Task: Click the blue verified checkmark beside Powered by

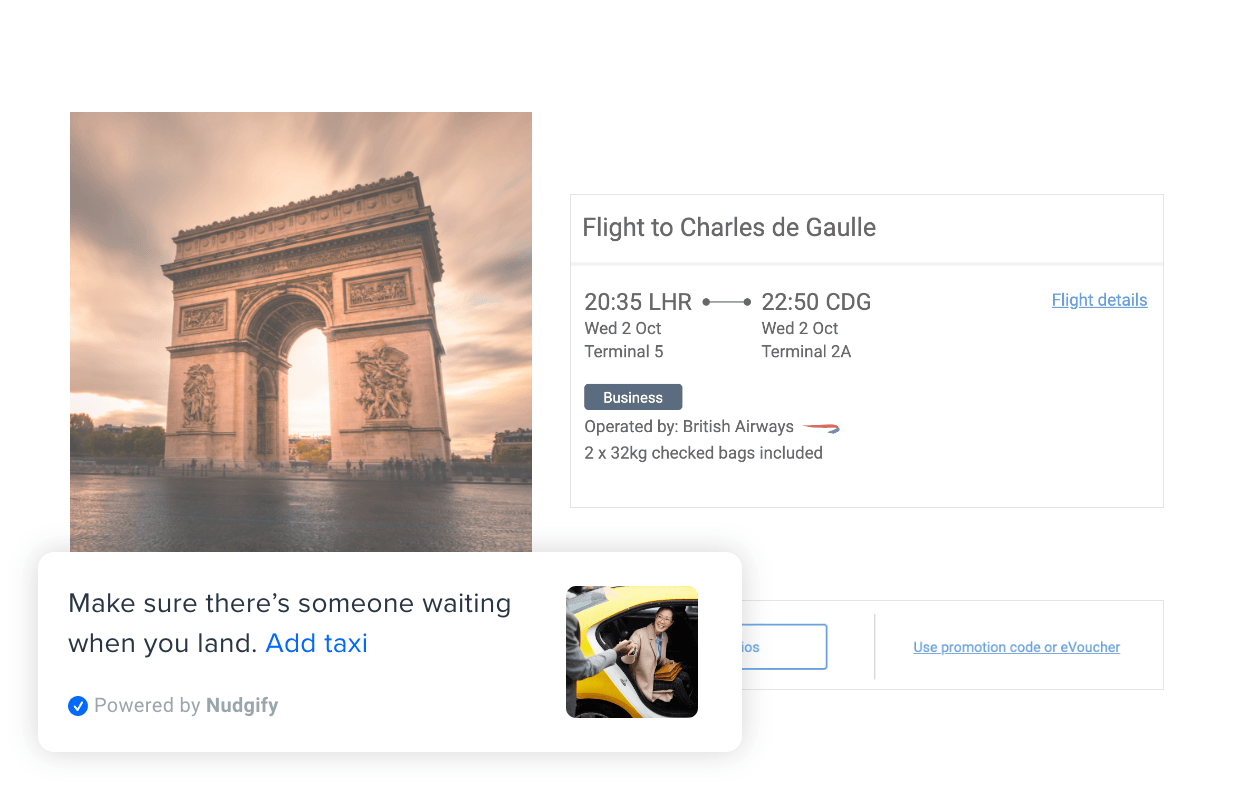Action: pyautogui.click(x=78, y=706)
